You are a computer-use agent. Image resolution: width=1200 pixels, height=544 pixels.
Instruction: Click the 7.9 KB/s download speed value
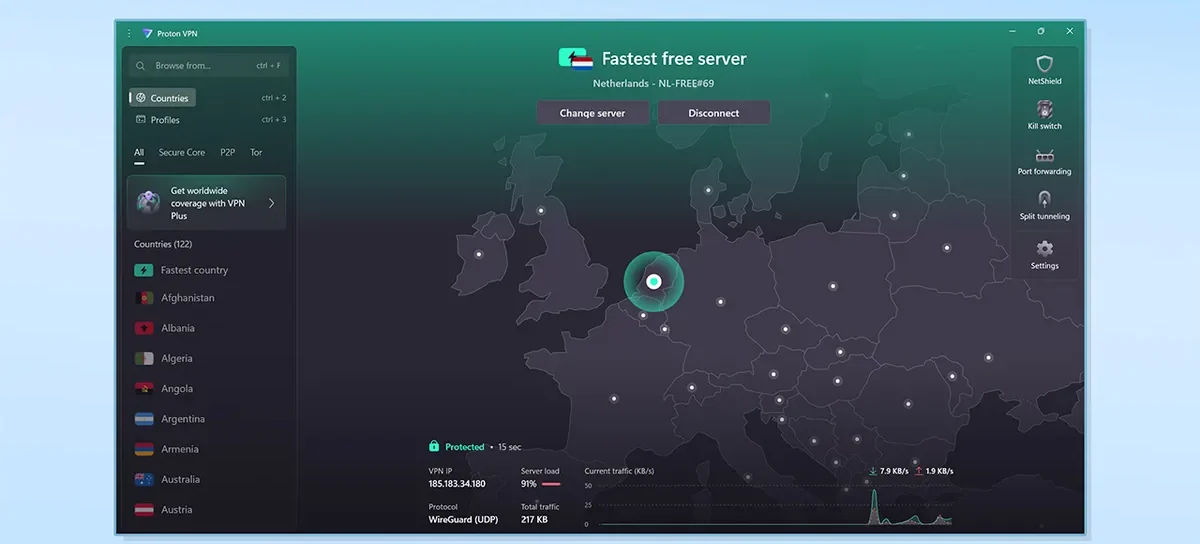pos(896,471)
